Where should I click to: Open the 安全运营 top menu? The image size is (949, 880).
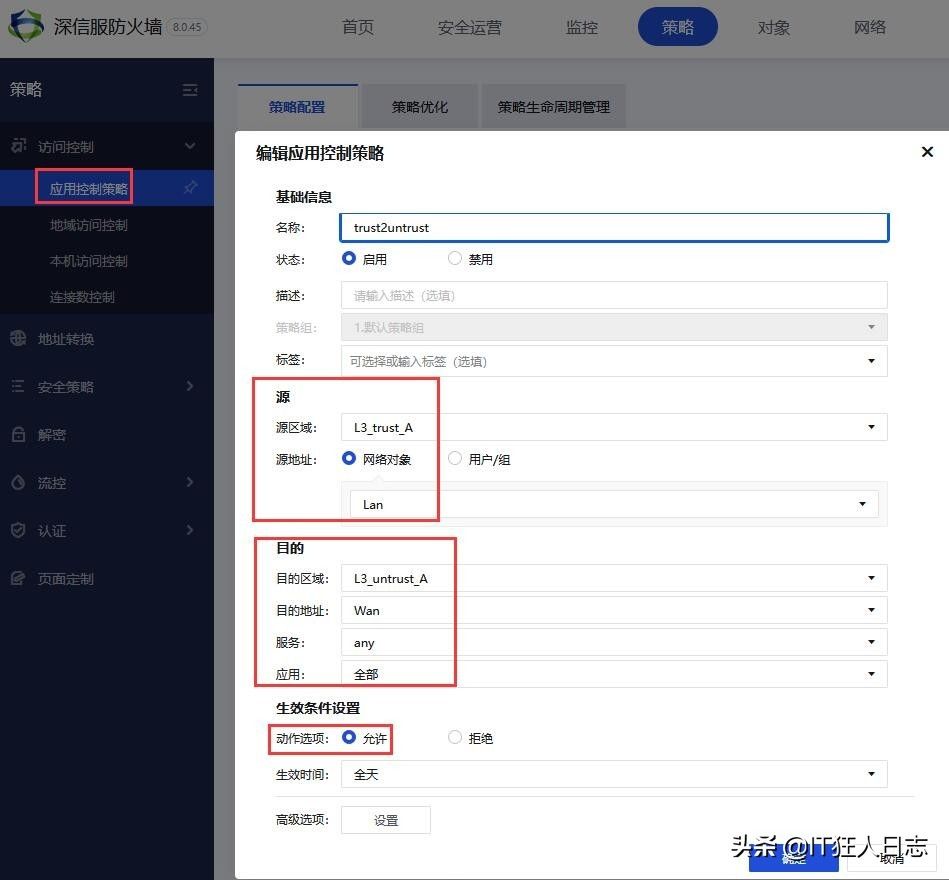click(470, 27)
